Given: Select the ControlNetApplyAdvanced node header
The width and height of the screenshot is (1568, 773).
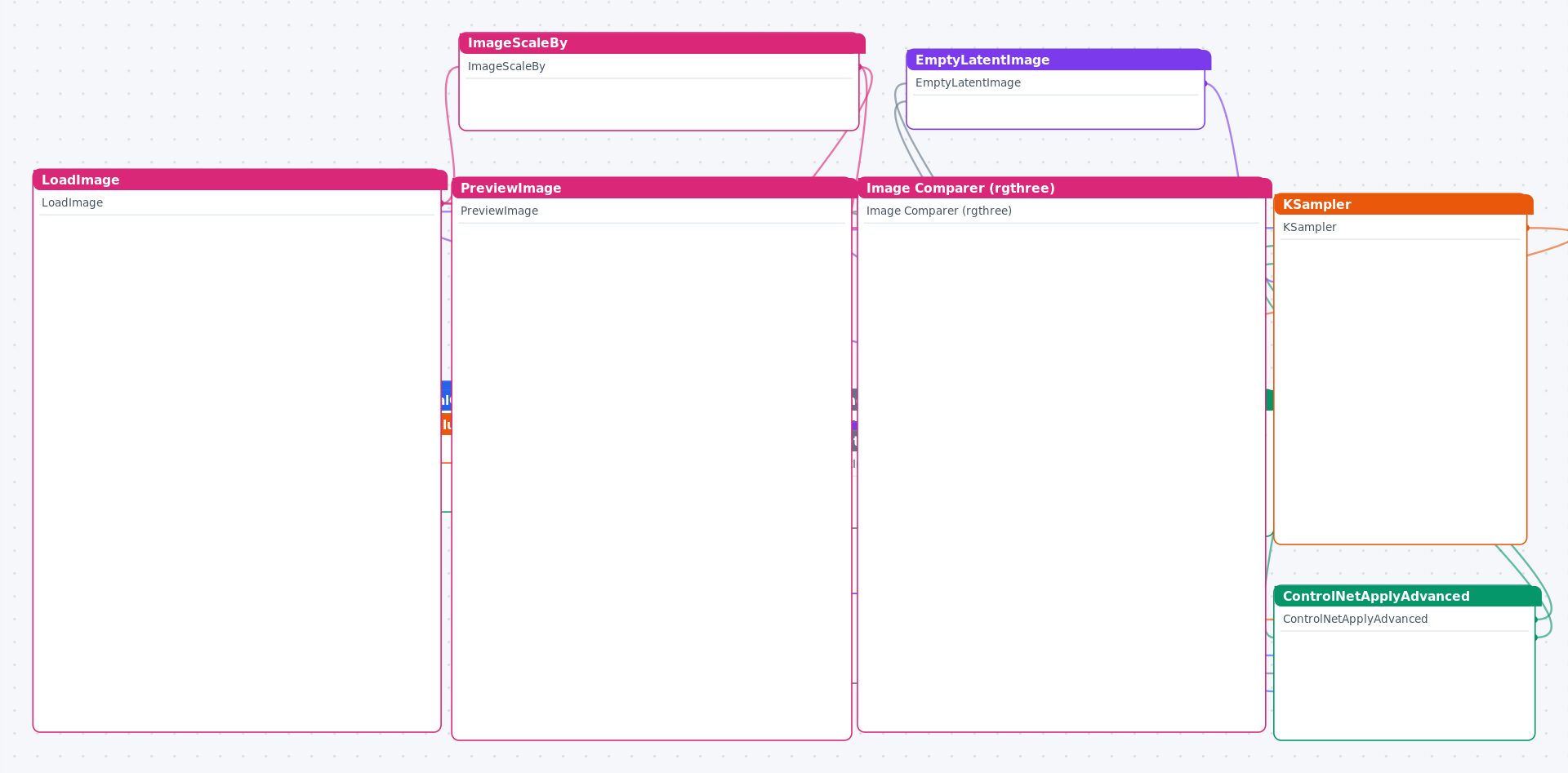Looking at the screenshot, I should coord(1407,596).
